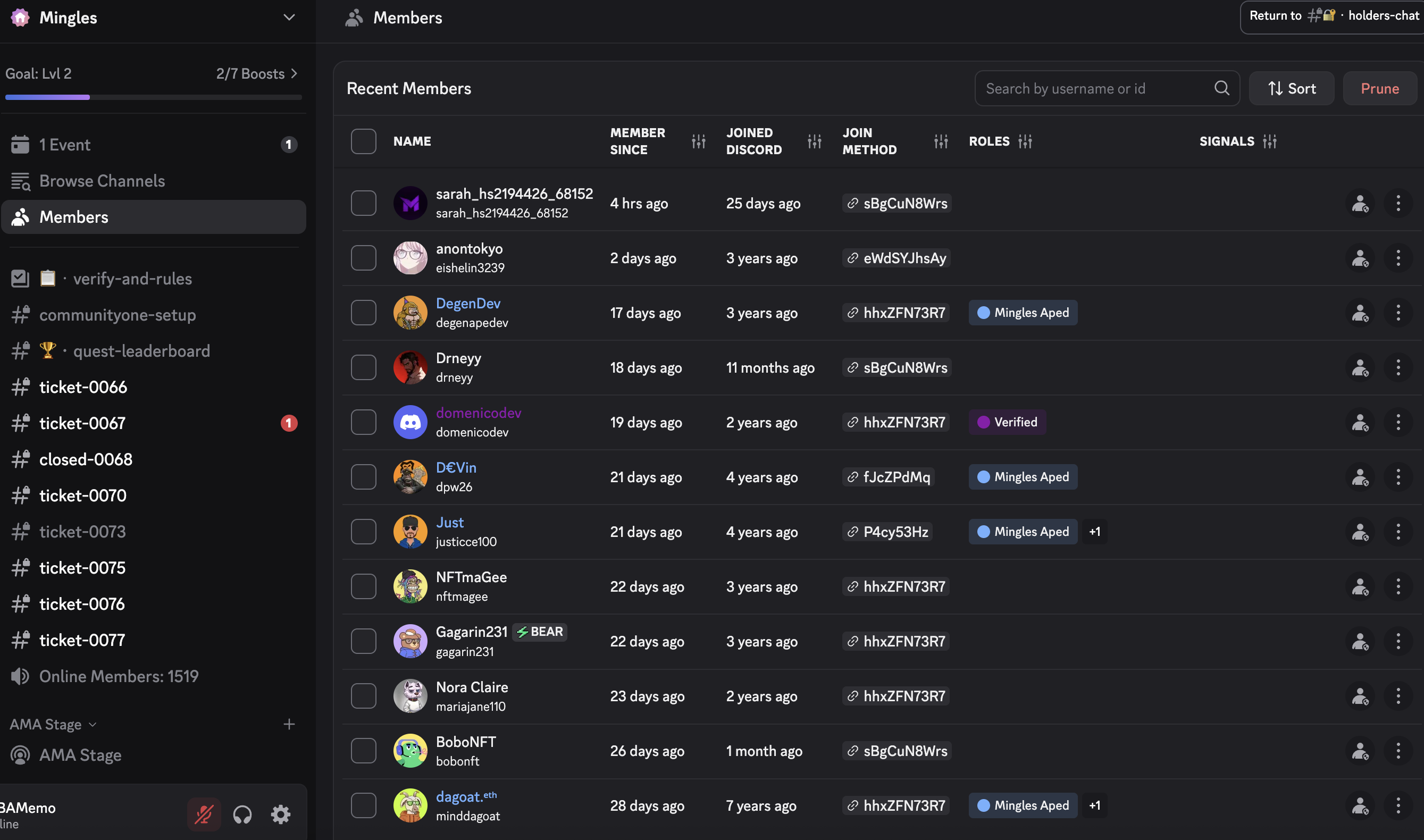This screenshot has width=1424, height=840.
Task: Open more options for domenicodev
Action: point(1398,422)
